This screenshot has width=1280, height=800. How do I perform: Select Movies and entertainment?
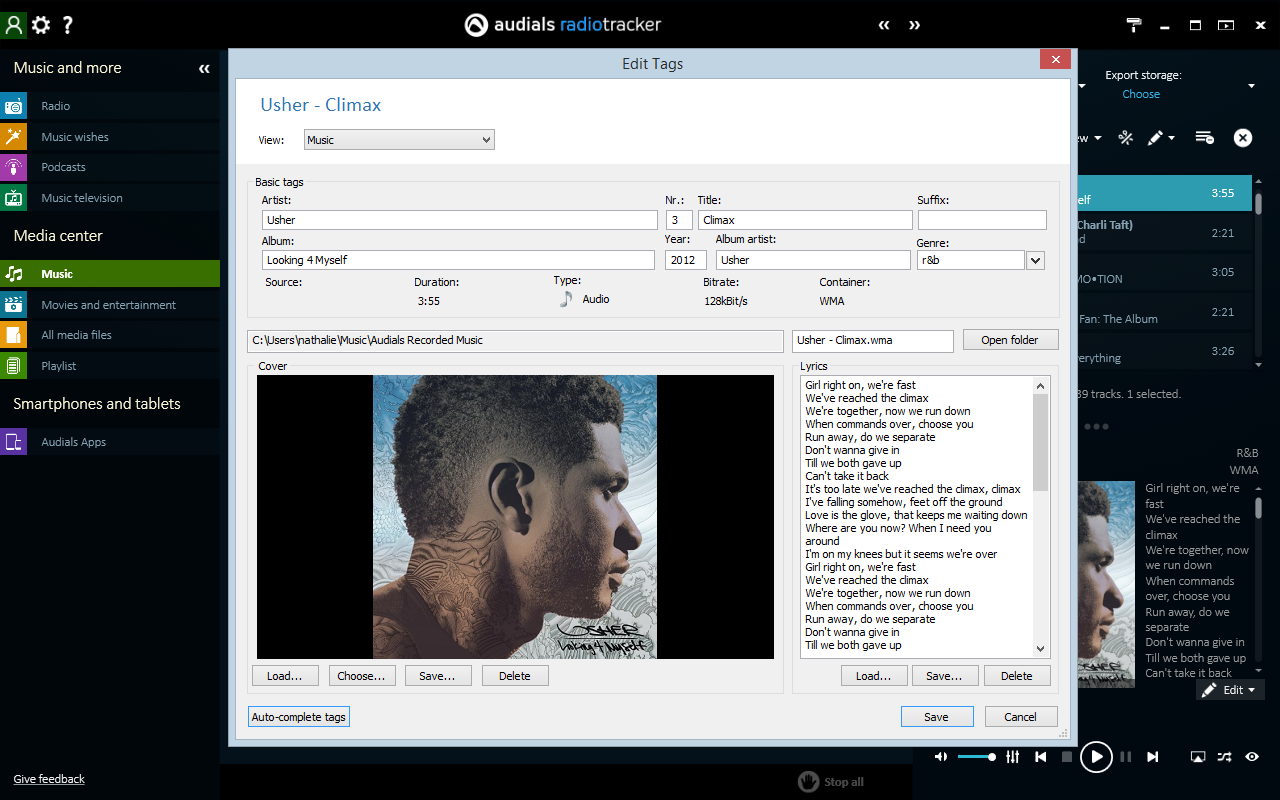[x=110, y=305]
